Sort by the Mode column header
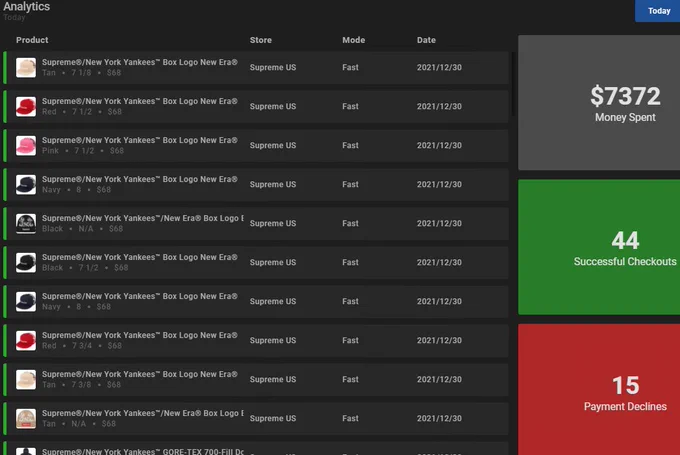This screenshot has width=680, height=455. (x=353, y=40)
